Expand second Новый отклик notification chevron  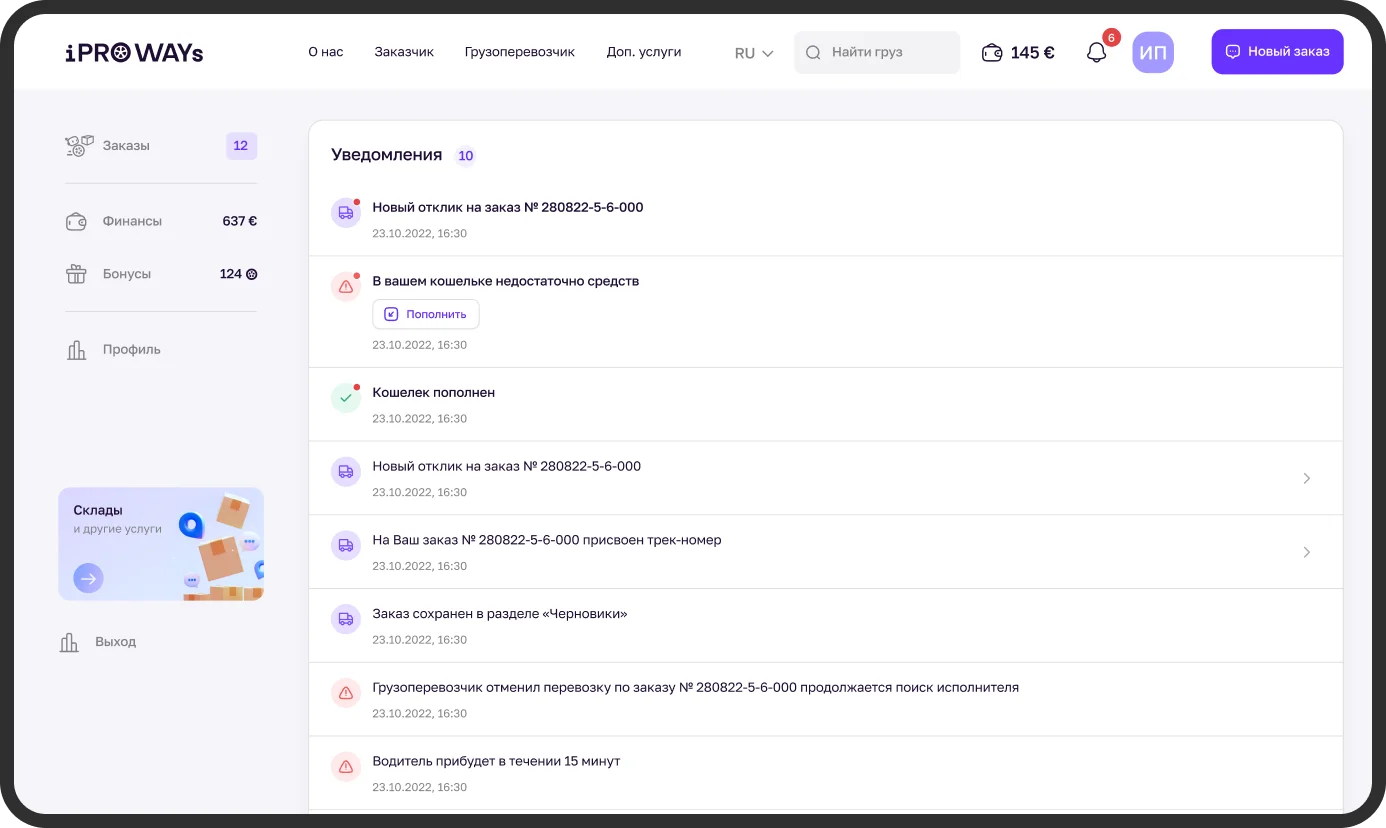click(x=1306, y=478)
